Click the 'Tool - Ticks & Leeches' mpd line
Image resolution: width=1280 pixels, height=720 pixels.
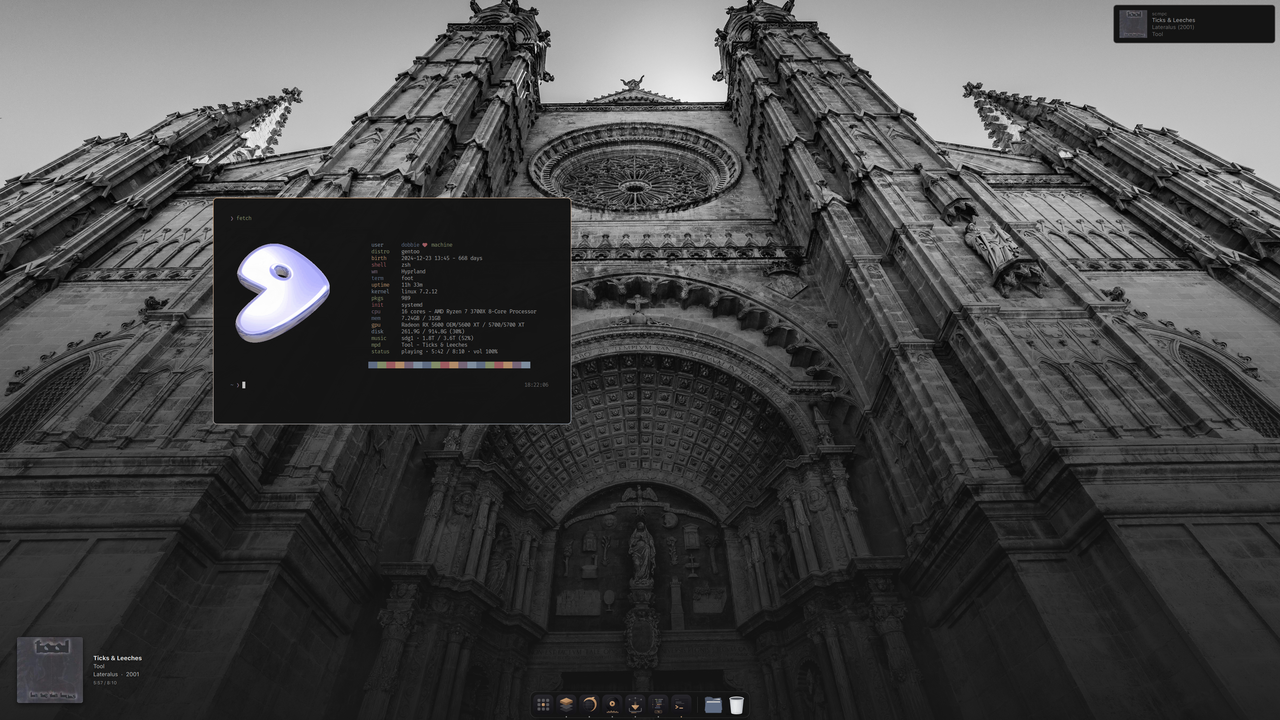434,345
